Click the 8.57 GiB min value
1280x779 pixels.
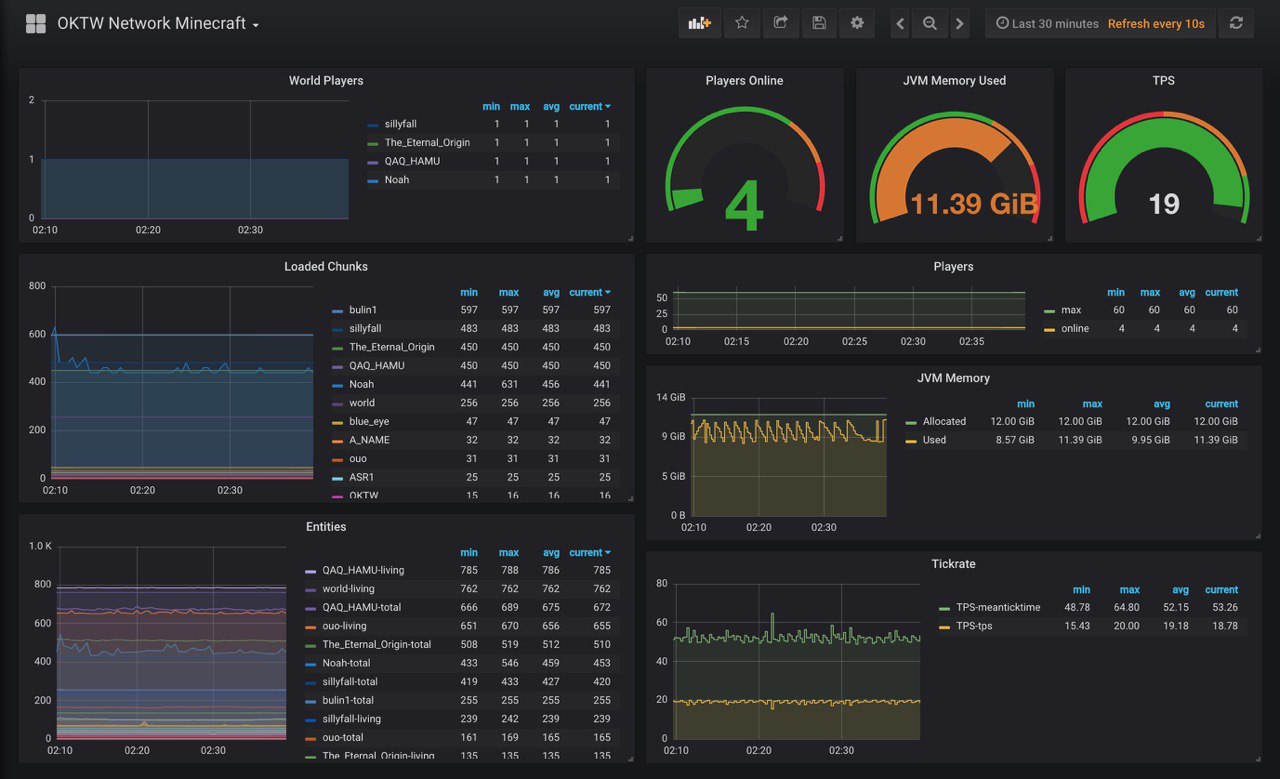(x=1014, y=440)
